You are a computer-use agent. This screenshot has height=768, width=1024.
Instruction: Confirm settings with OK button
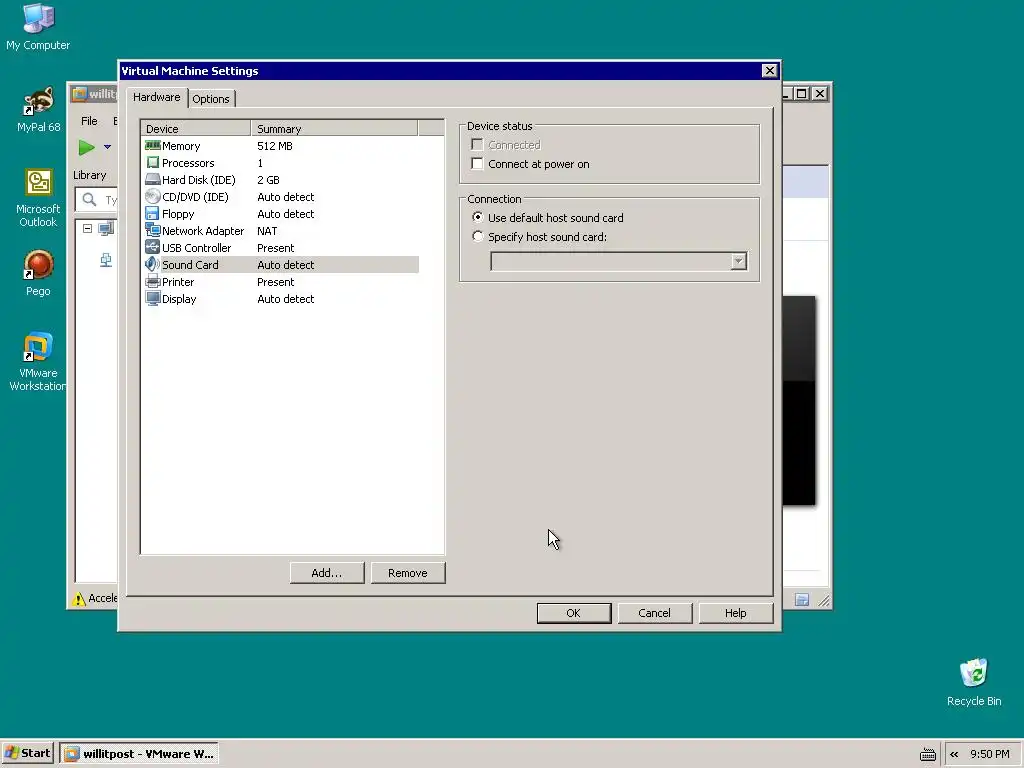tap(573, 613)
